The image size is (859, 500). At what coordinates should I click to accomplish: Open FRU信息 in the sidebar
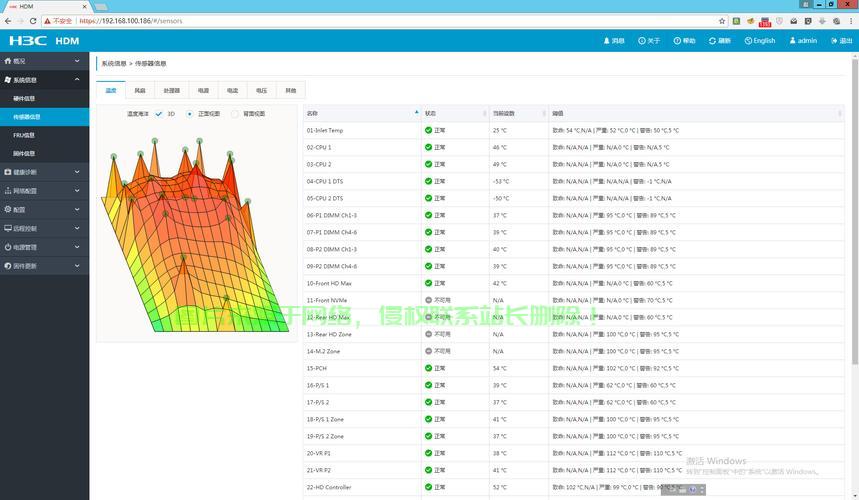coord(44,135)
